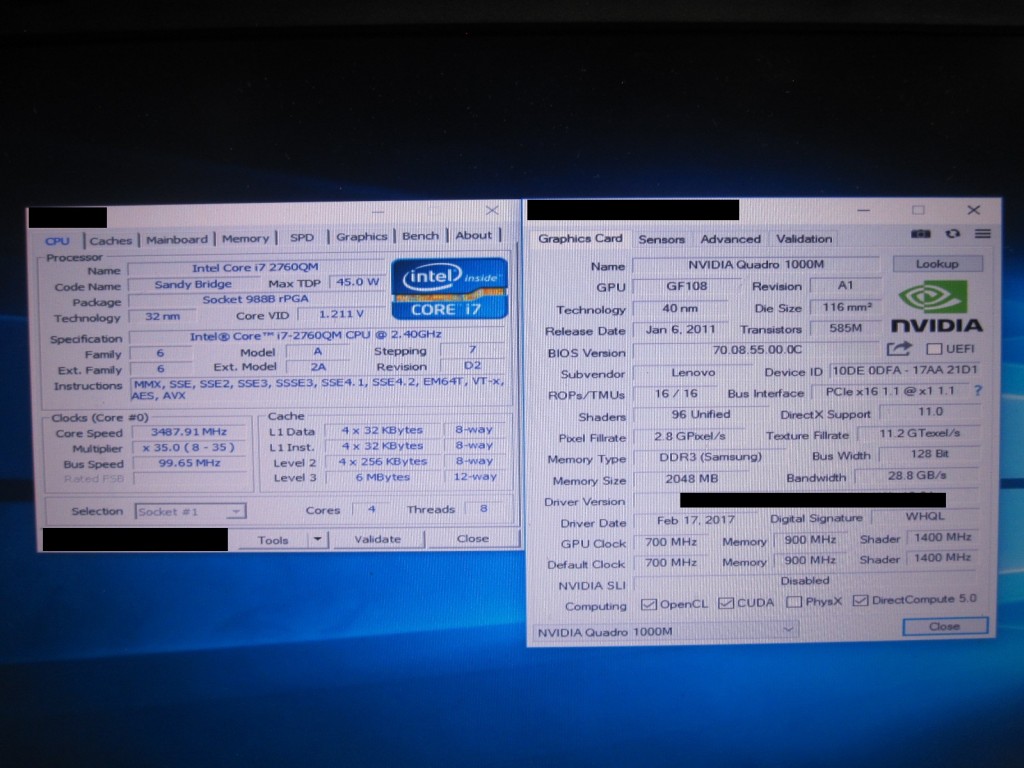Click the Core Speed value 3487.91 MHz
This screenshot has height=768, width=1024.
click(x=189, y=432)
